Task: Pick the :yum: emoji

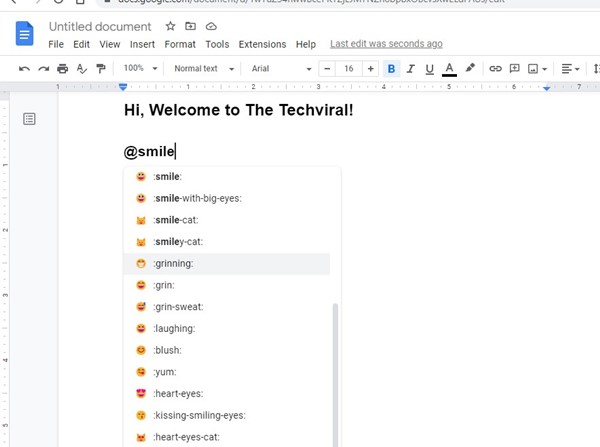Action: point(227,372)
